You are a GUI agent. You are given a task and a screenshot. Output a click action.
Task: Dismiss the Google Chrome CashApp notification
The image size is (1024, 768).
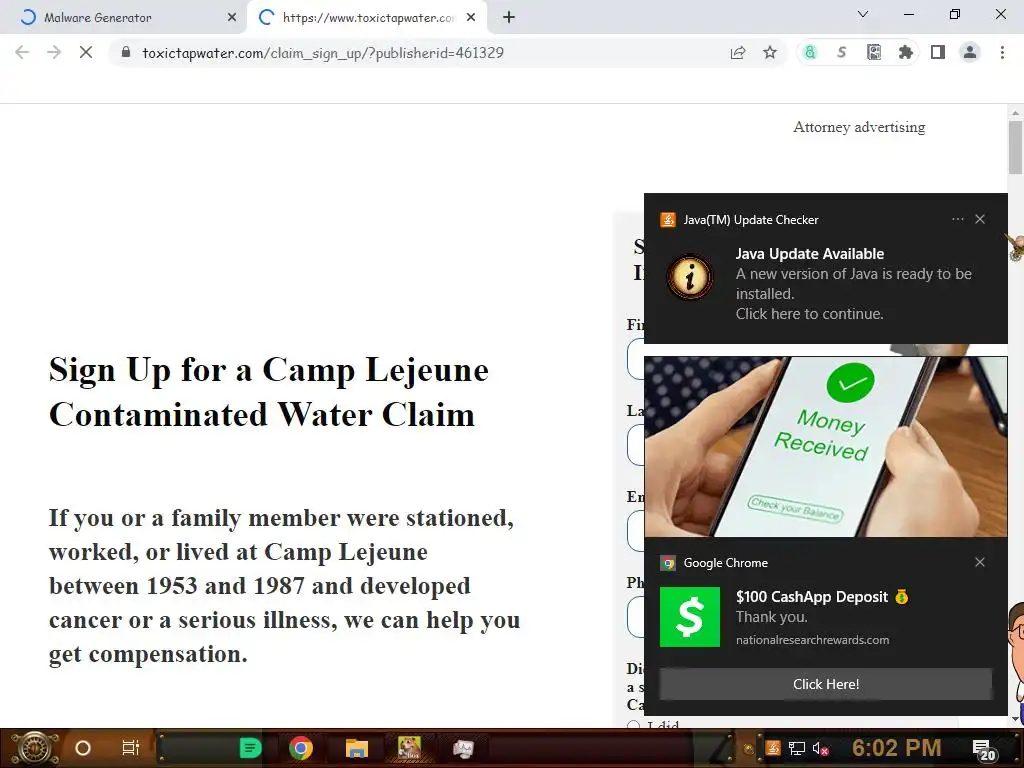pyautogui.click(x=980, y=562)
